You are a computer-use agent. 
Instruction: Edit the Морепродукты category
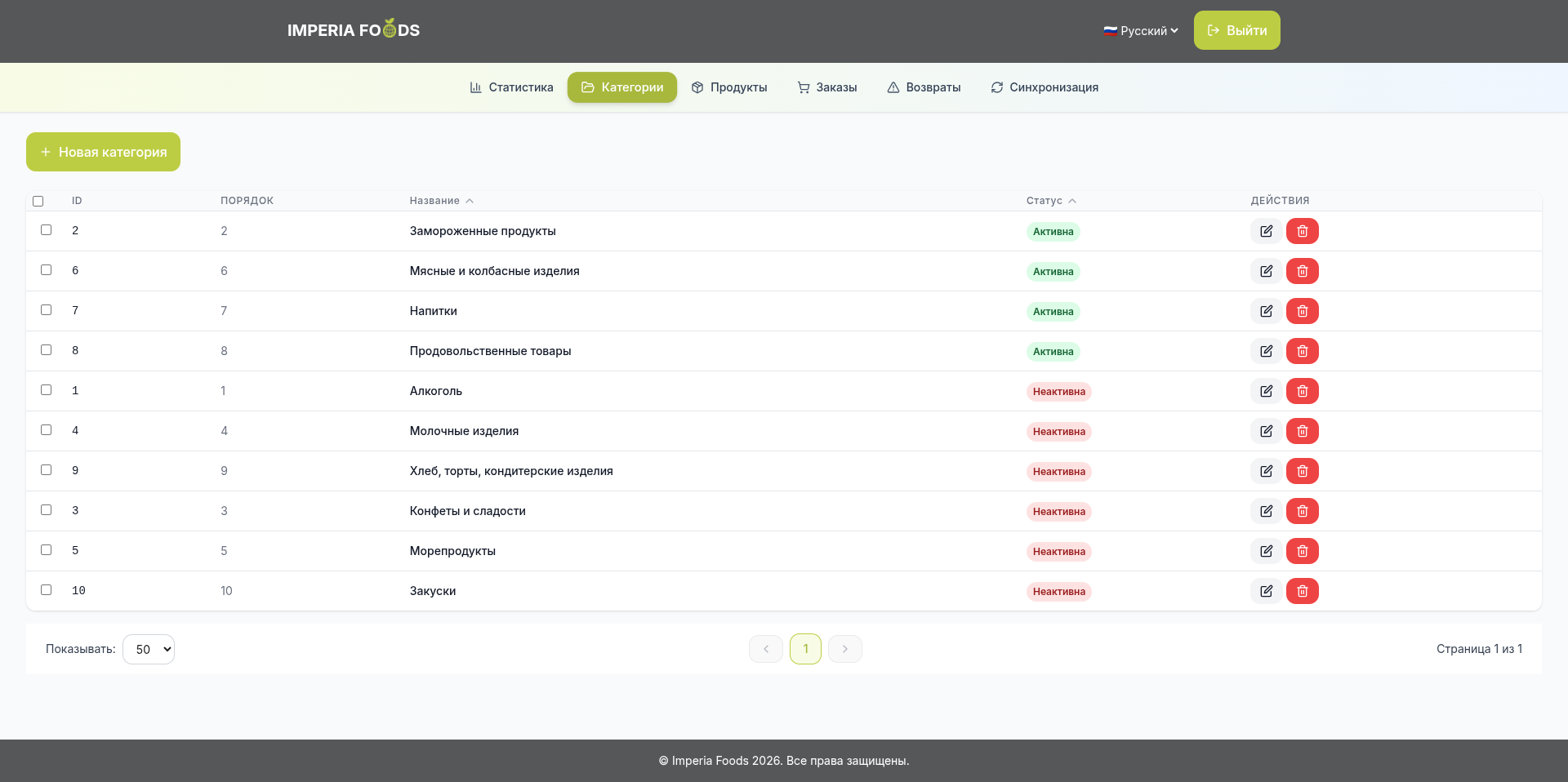point(1266,551)
